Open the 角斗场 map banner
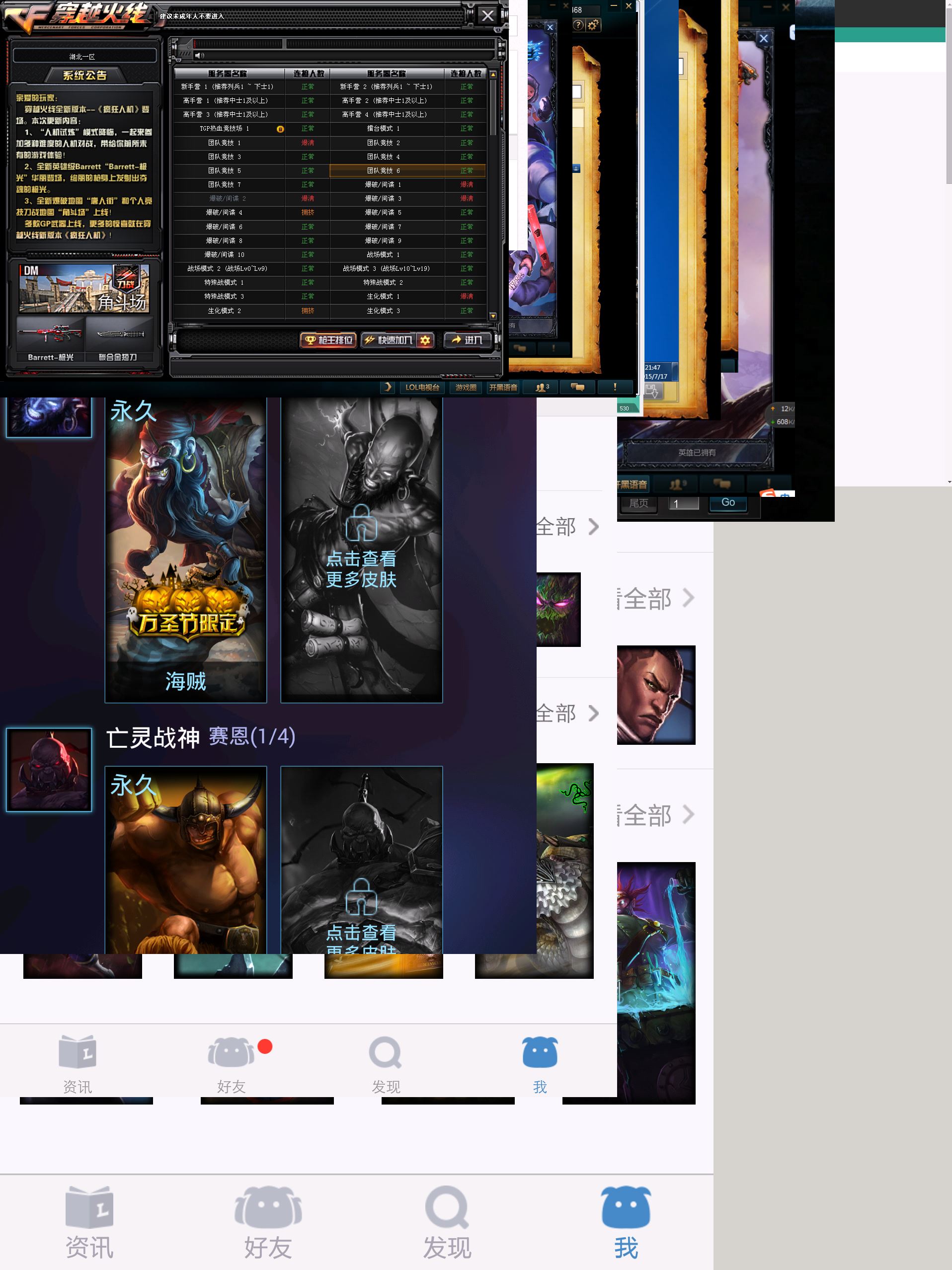 coord(84,288)
